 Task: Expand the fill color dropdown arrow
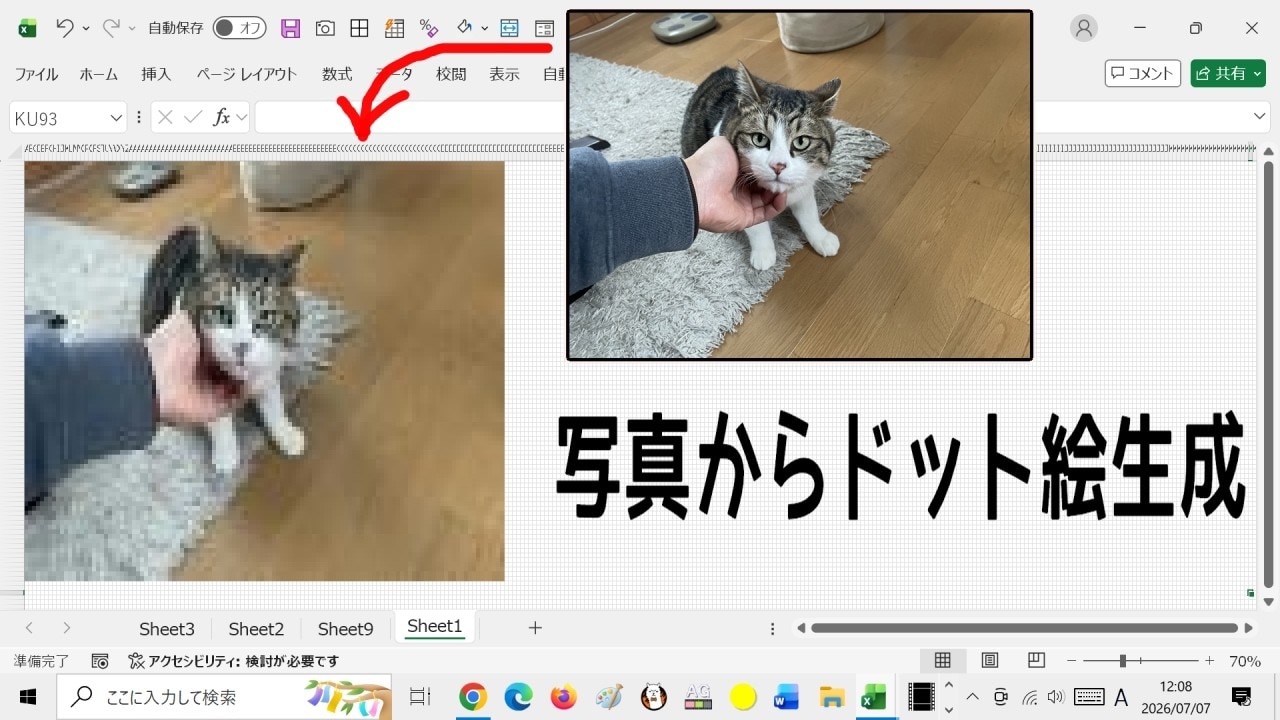point(485,28)
